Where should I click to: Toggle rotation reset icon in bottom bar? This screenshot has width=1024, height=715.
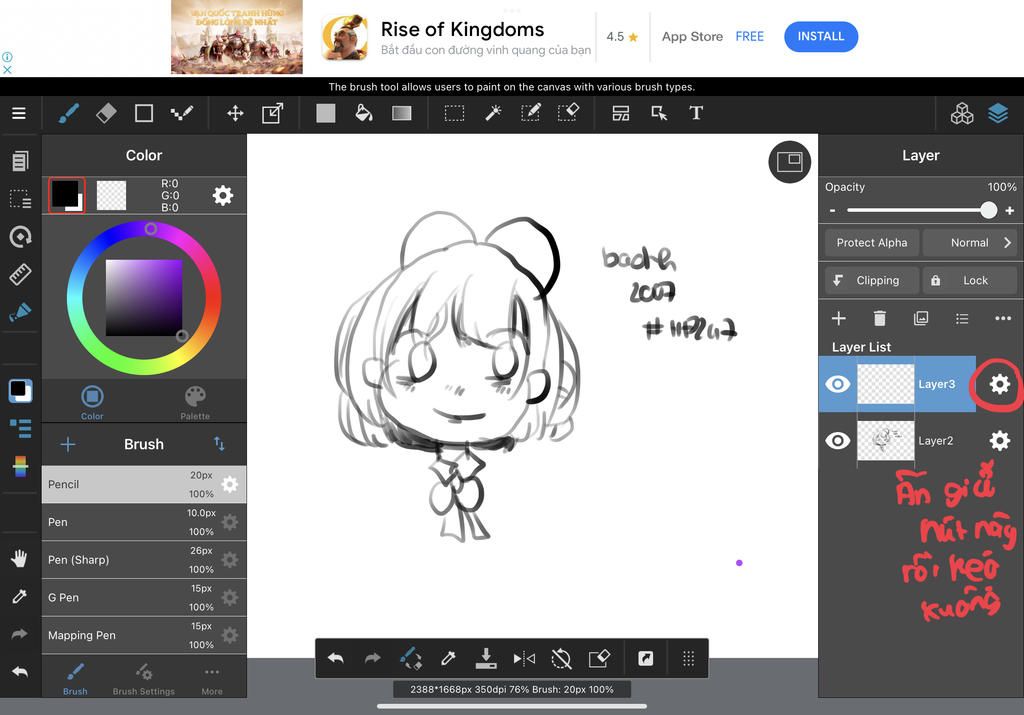pos(561,659)
